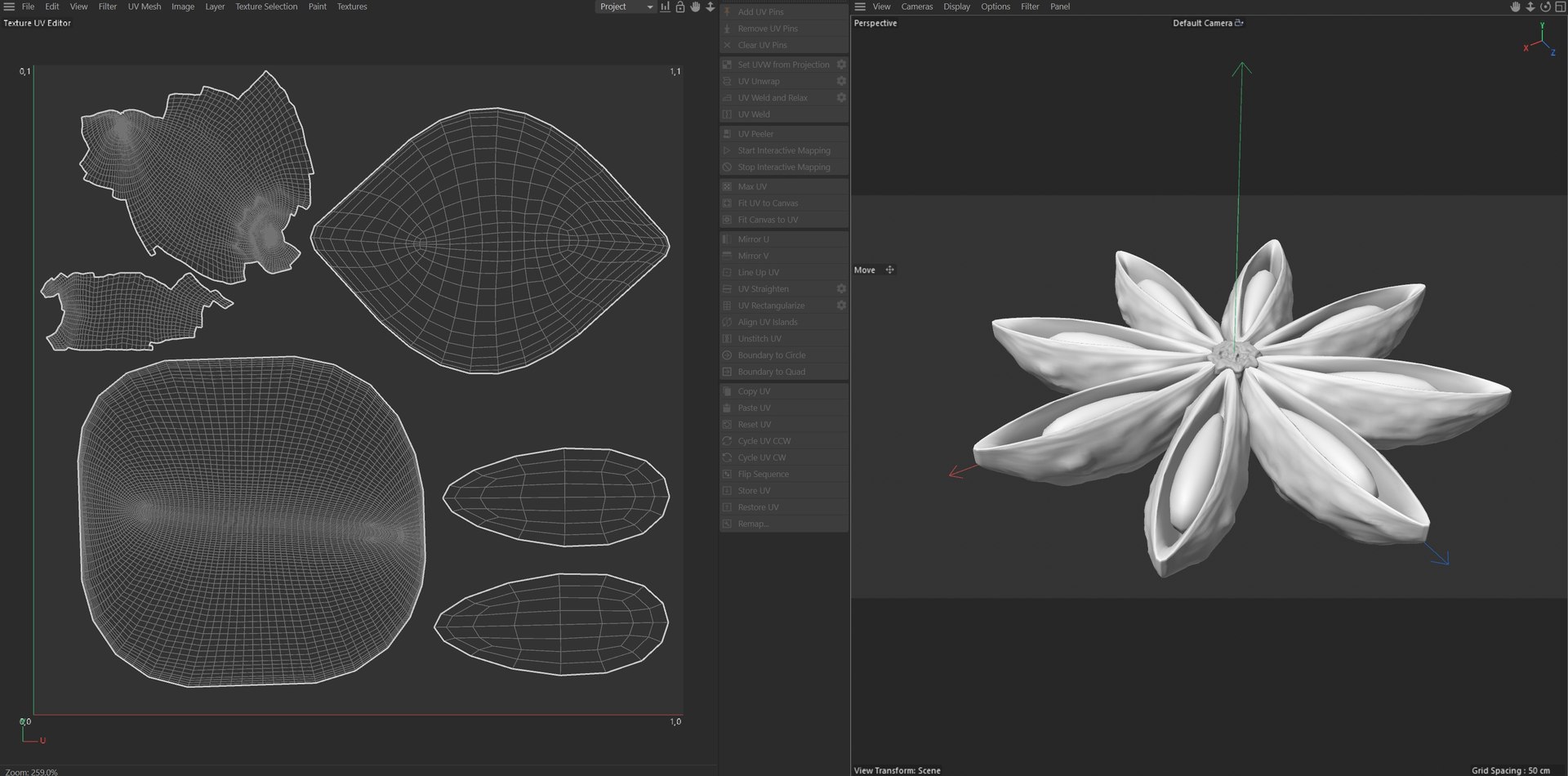Open the viewport hamburger menu

[860, 7]
